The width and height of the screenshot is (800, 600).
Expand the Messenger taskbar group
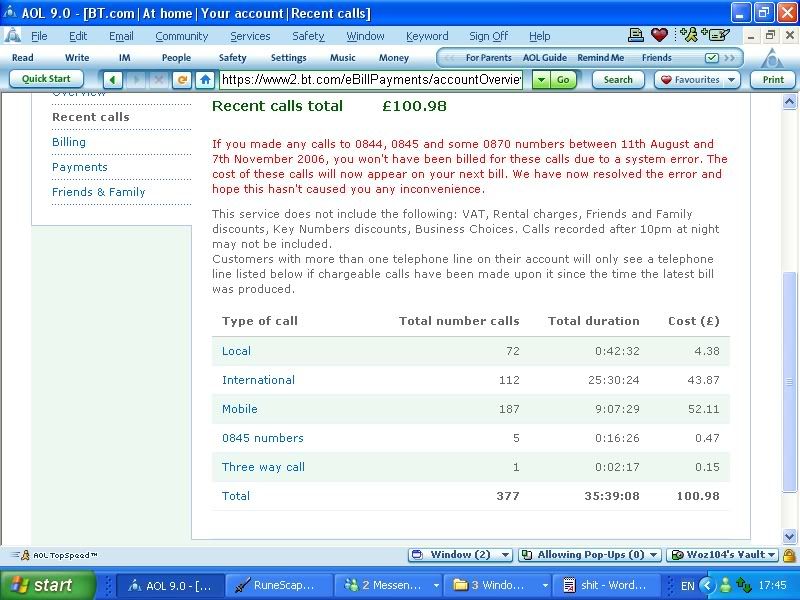point(436,585)
